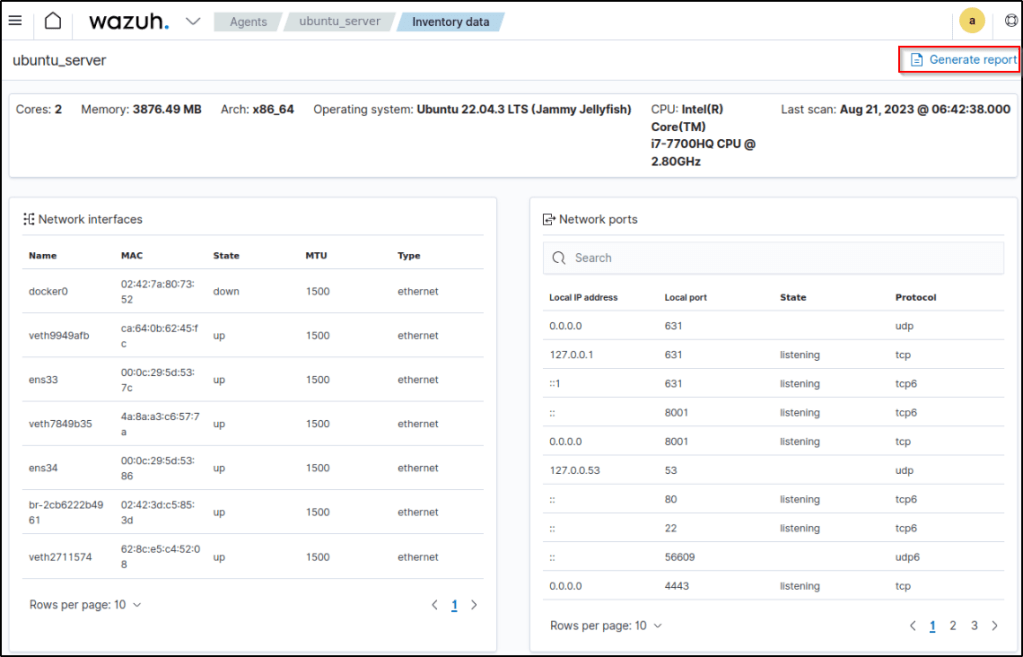Go to previous page of Network interfaces
This screenshot has height=657, width=1023.
pos(434,605)
